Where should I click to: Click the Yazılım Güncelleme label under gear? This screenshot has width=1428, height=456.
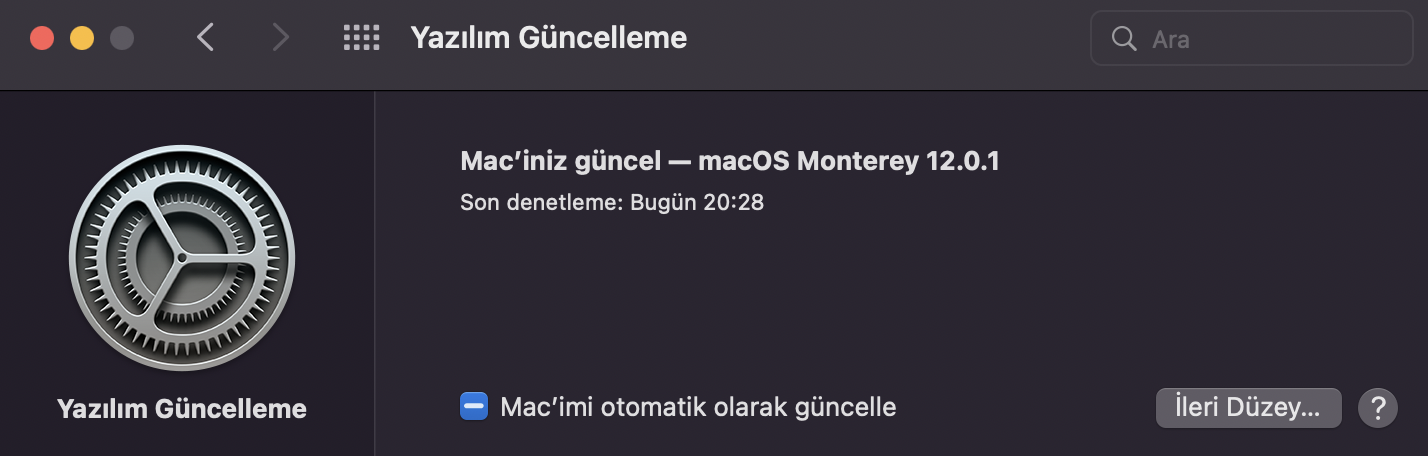(x=182, y=409)
